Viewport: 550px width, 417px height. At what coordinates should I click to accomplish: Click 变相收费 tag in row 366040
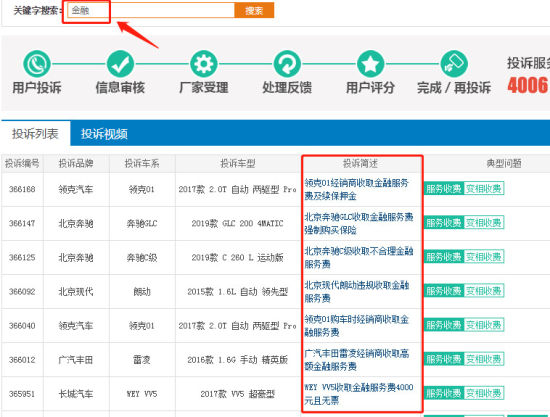pyautogui.click(x=484, y=325)
